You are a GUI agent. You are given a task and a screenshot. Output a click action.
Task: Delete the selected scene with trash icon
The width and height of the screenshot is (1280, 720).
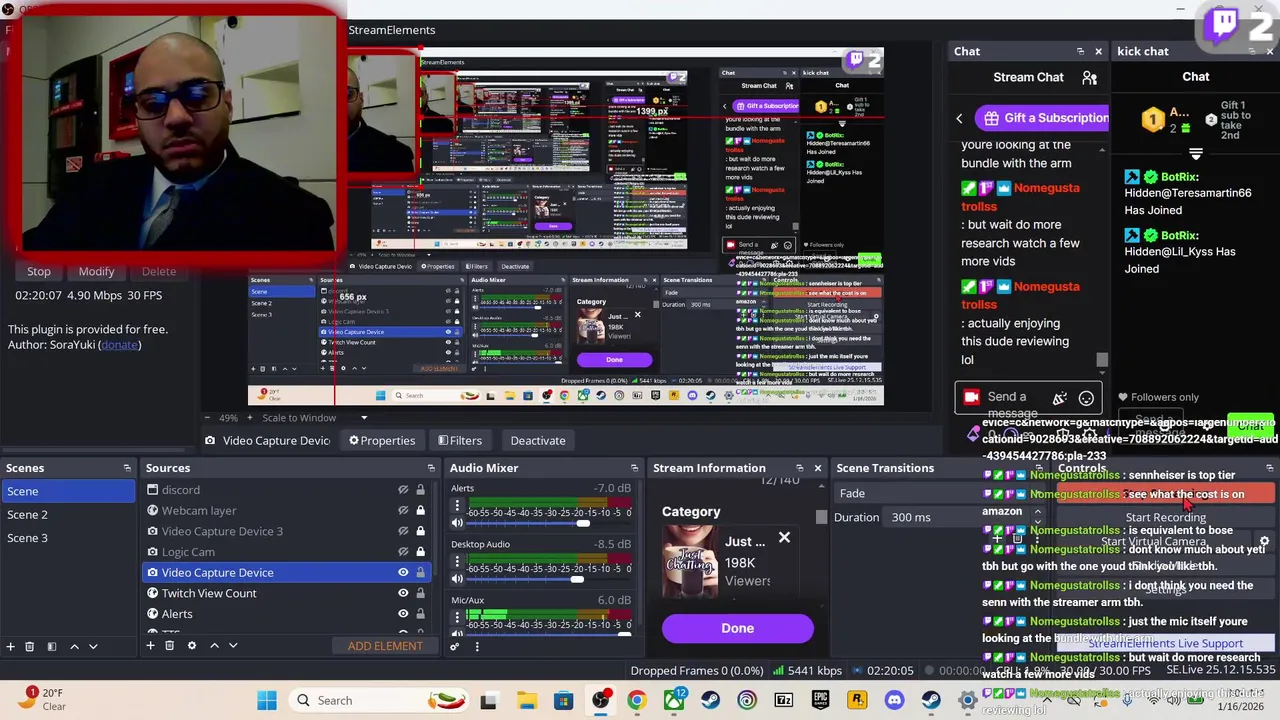(x=29, y=646)
